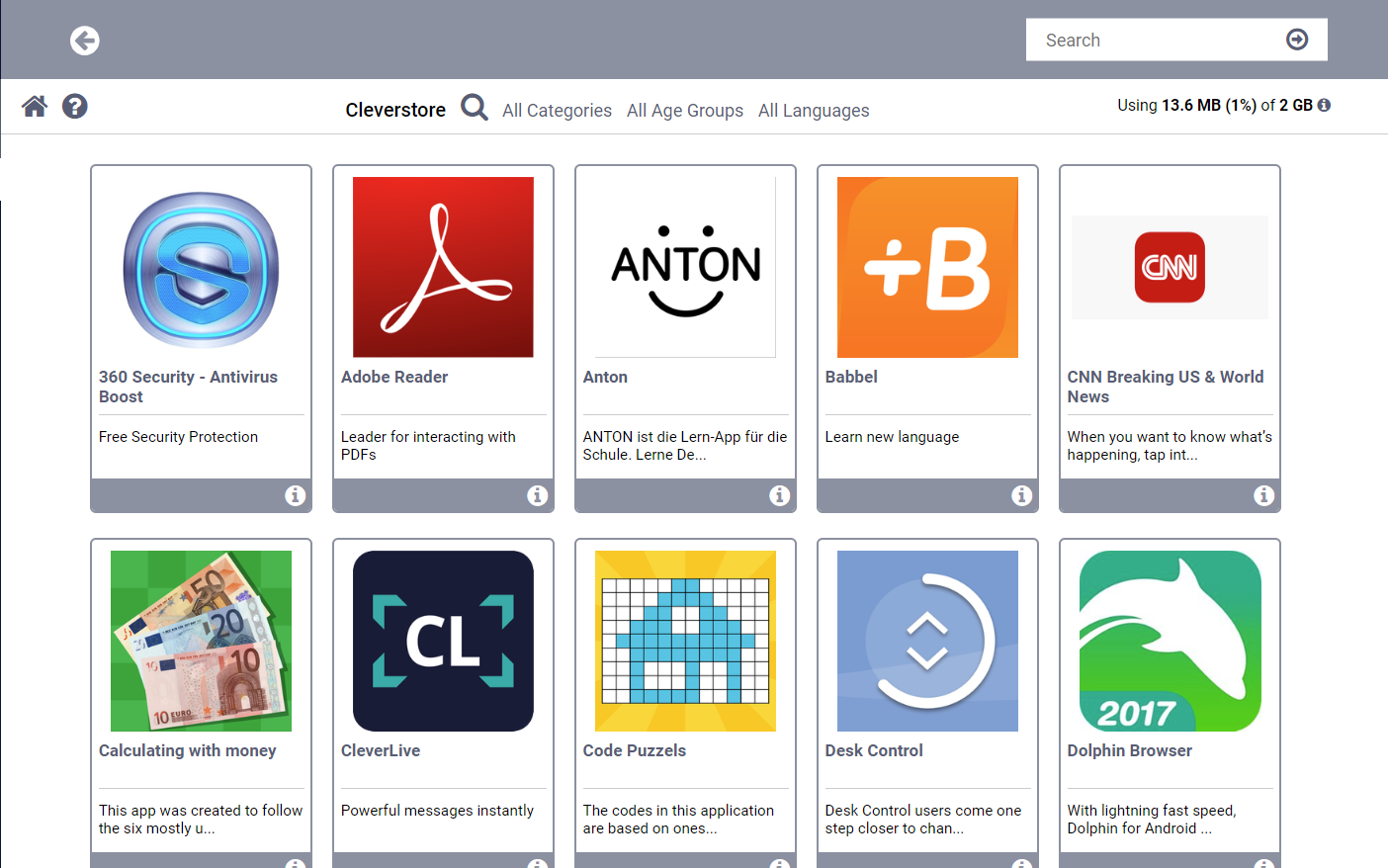Click 'This app was created' description
Image resolution: width=1388 pixels, height=868 pixels.
[x=201, y=820]
